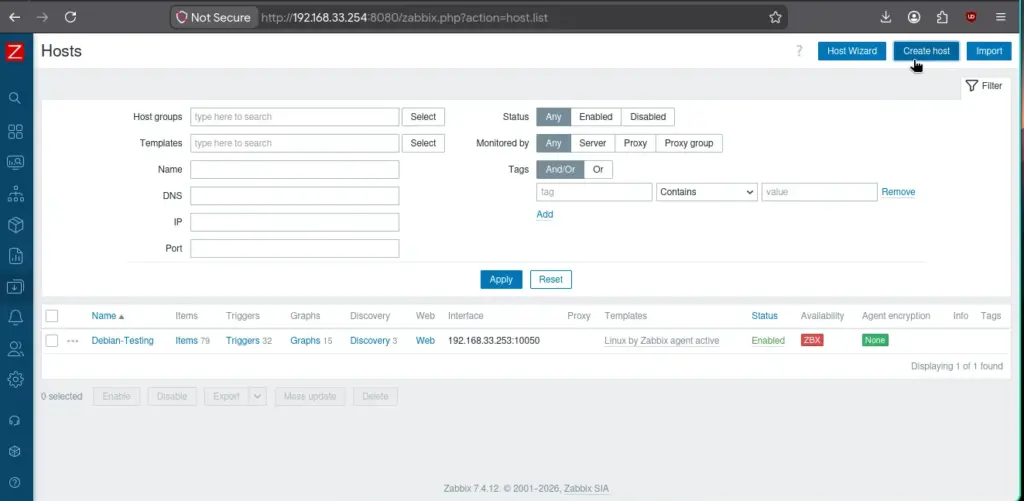Open the Alerts bell icon in sidebar
The image size is (1024, 501).
pos(15,317)
